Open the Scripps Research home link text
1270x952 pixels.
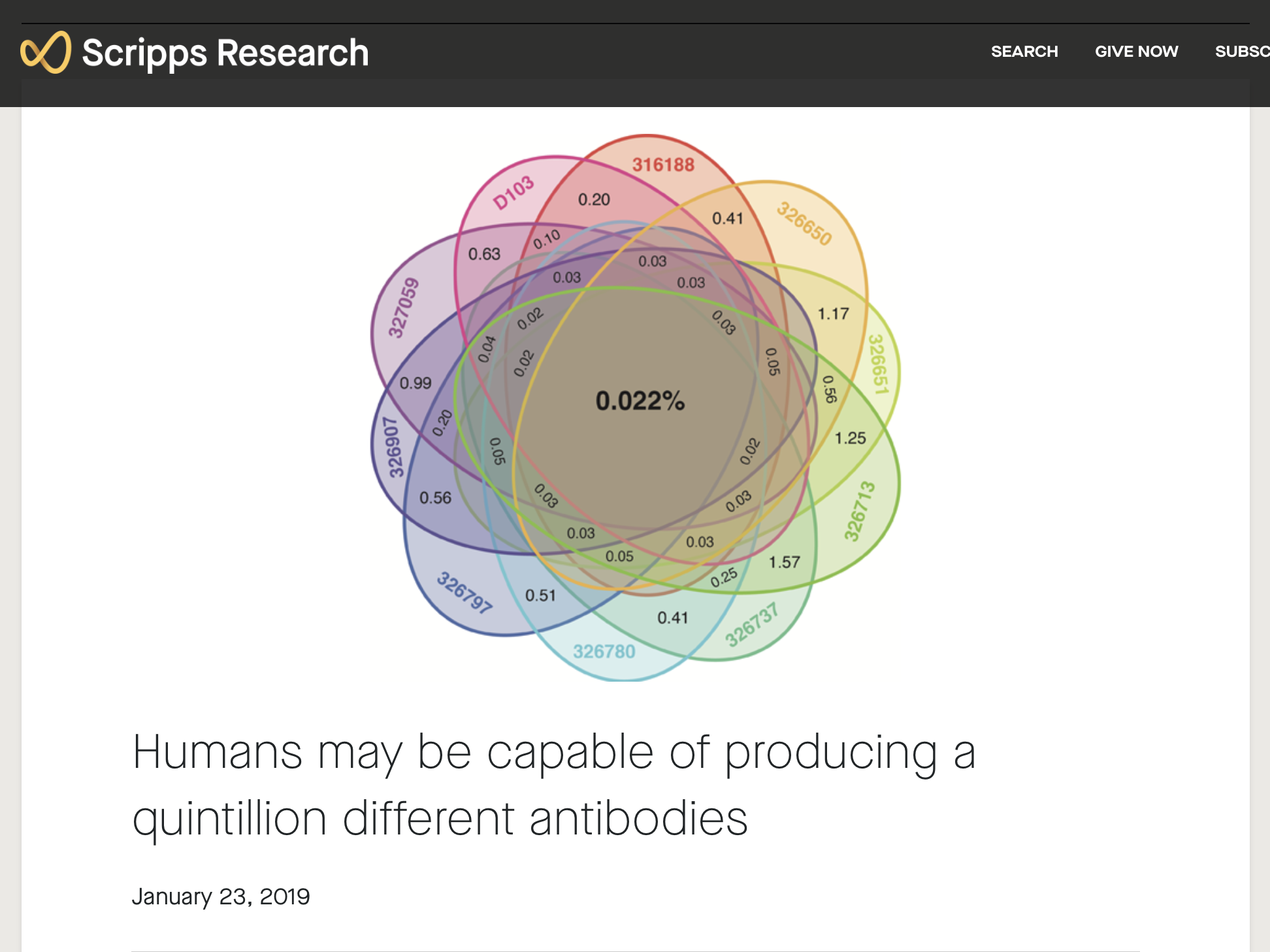[x=225, y=53]
